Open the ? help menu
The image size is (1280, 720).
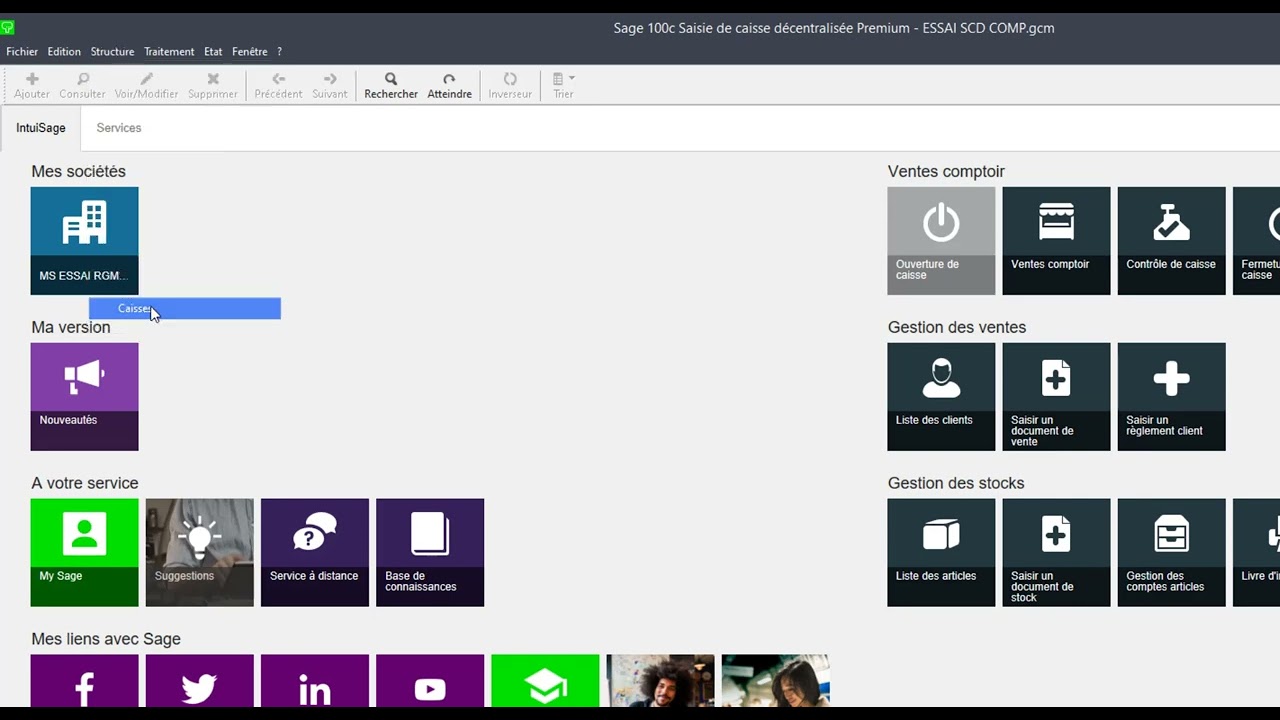pos(280,52)
